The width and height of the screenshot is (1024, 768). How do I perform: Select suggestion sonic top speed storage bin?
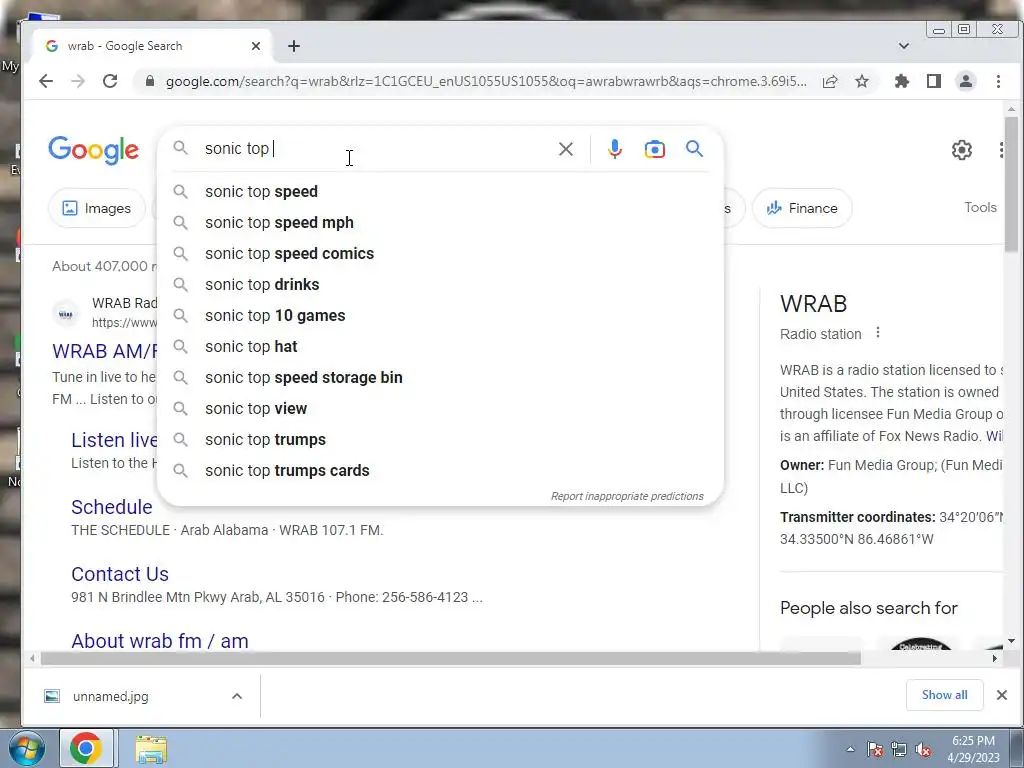[x=440, y=377]
